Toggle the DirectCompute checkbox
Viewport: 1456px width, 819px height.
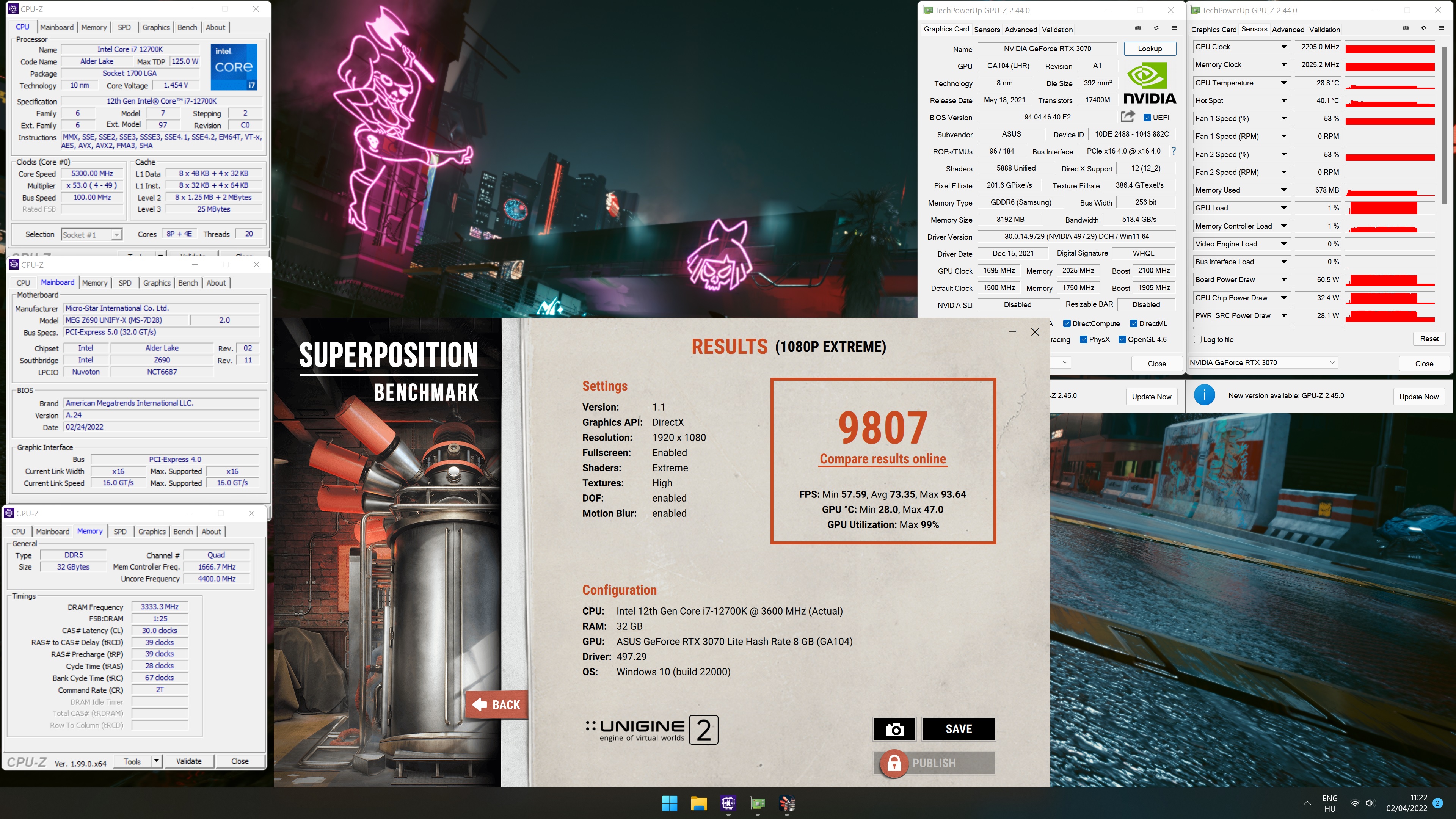(x=1067, y=323)
